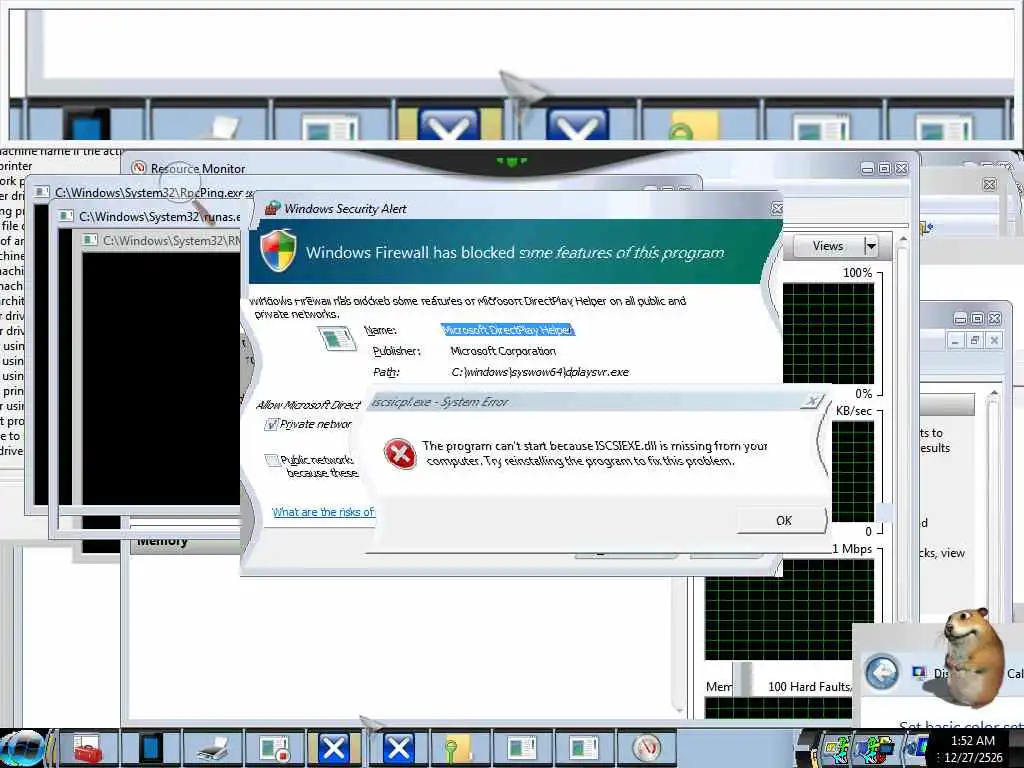
Task: Open the 'What are the risks of' link
Action: [323, 512]
